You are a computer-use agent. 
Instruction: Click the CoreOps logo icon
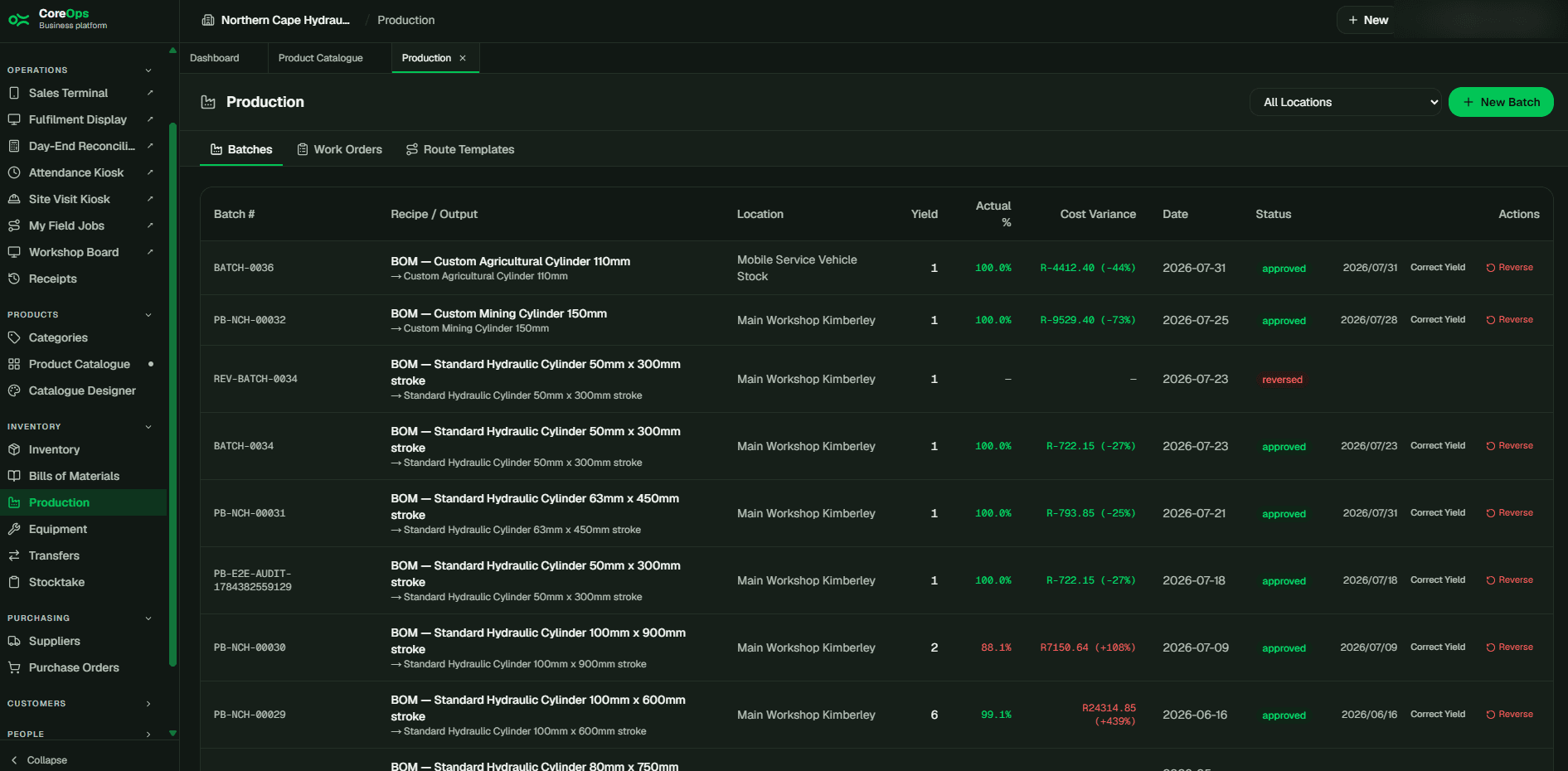pyautogui.click(x=18, y=19)
